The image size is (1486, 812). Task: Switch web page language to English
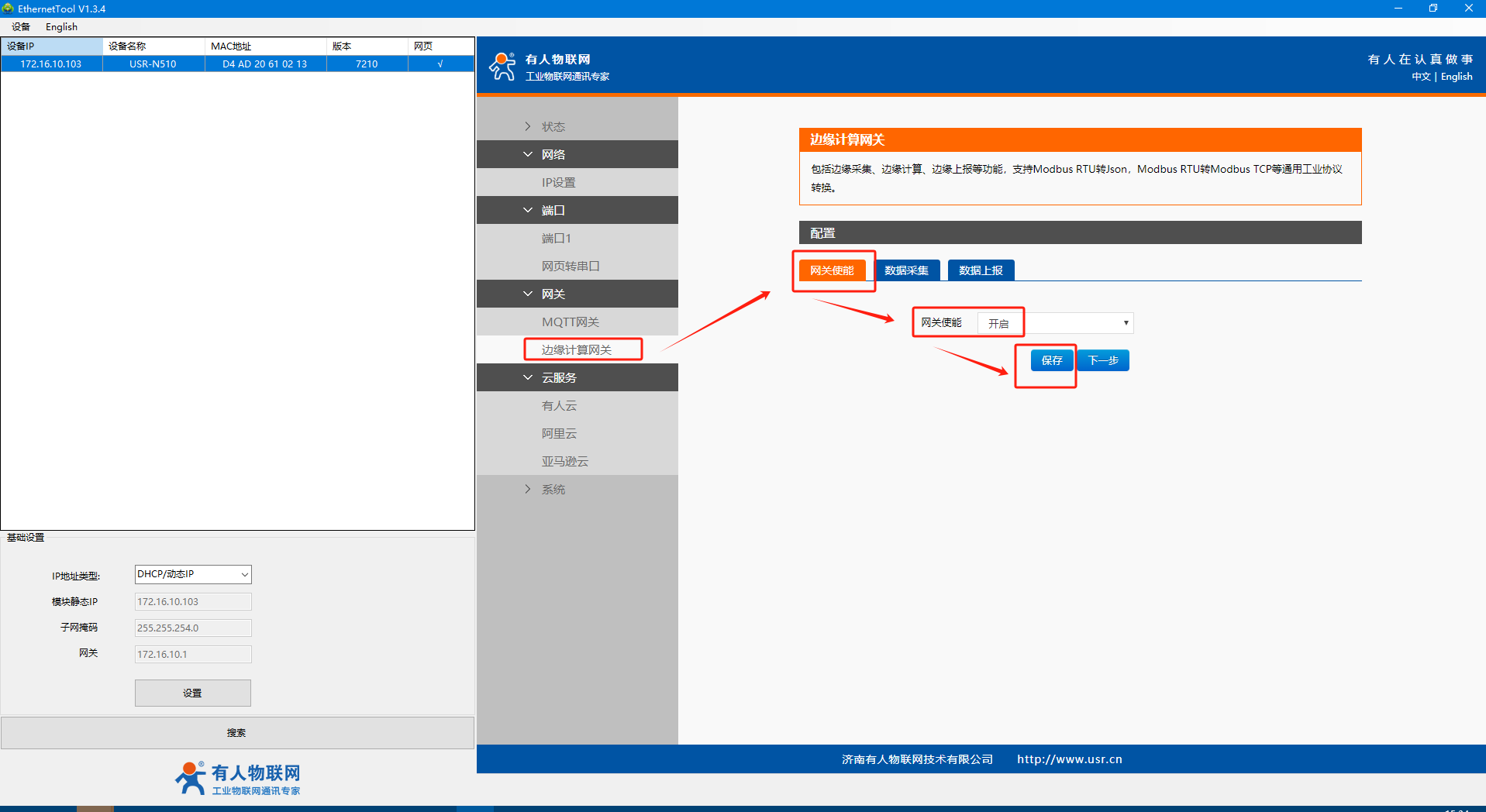coord(1456,77)
